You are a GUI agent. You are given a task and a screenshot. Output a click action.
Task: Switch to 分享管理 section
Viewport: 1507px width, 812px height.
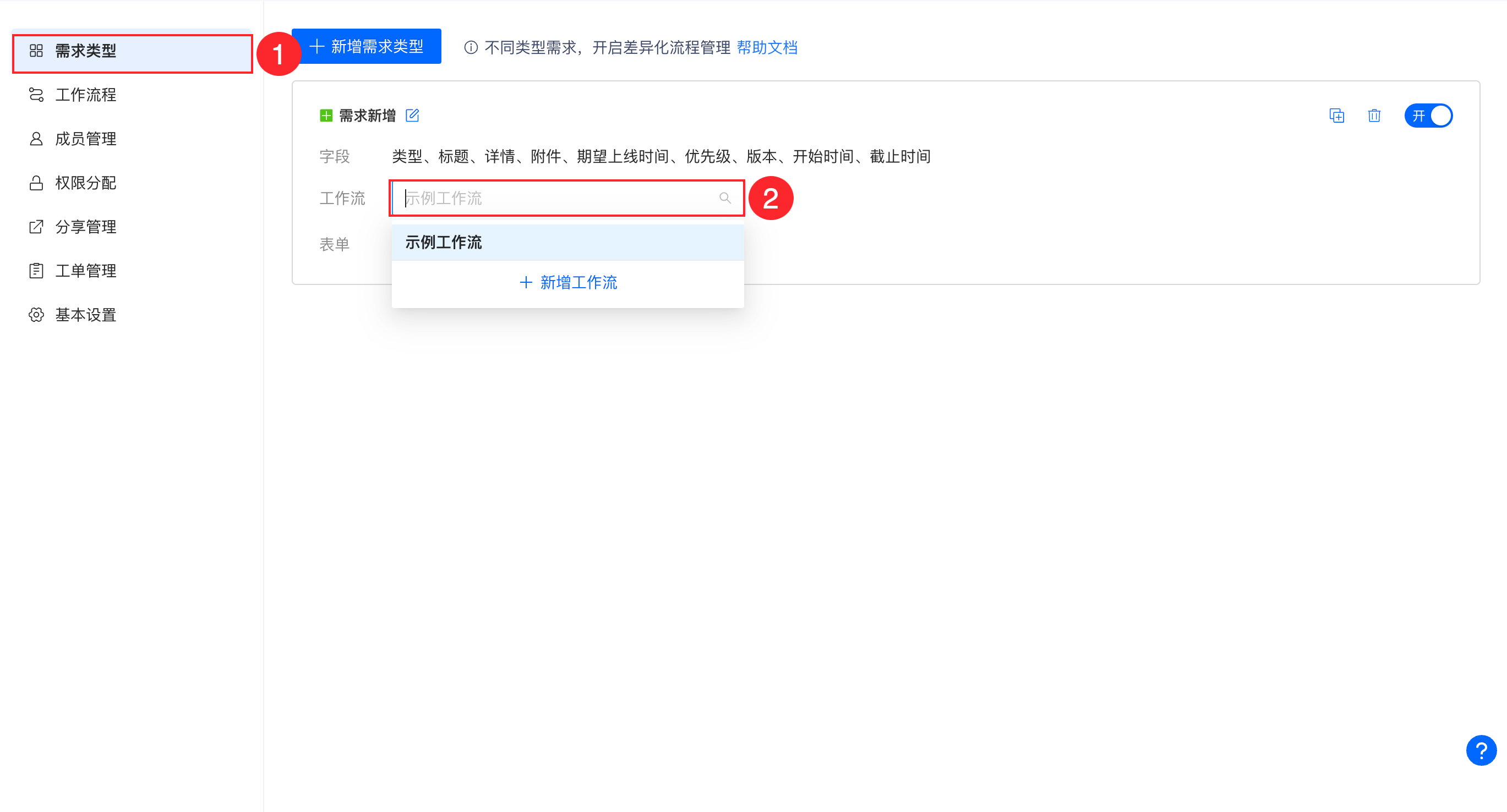[x=85, y=227]
